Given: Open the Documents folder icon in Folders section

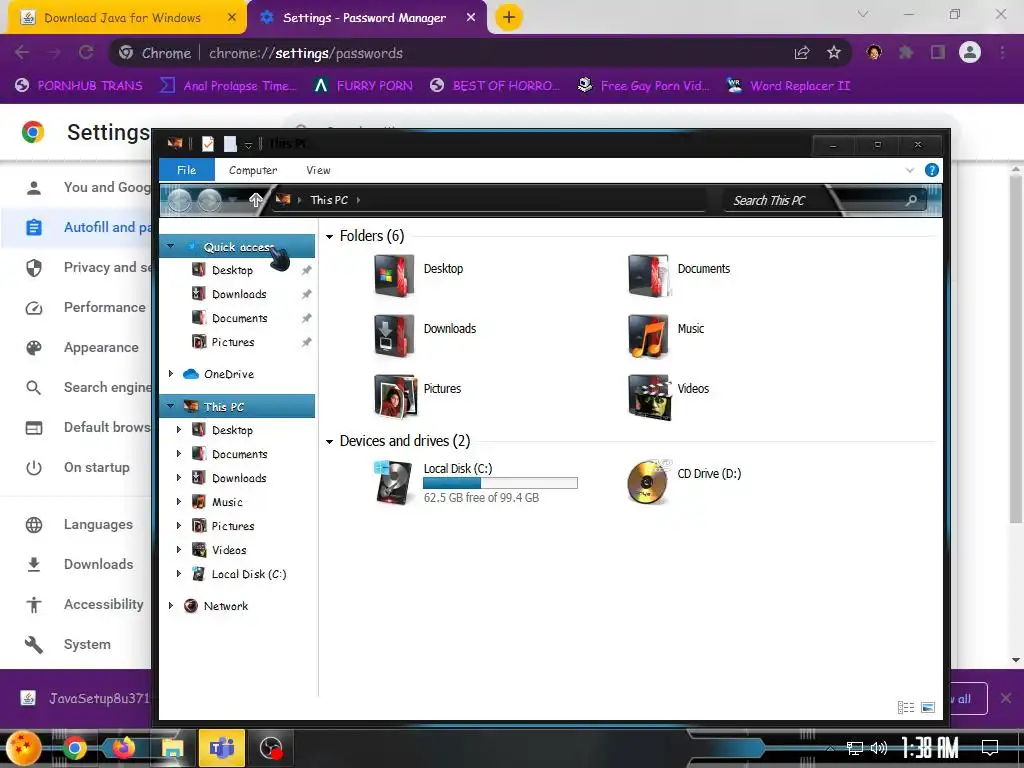Looking at the screenshot, I should 648,275.
